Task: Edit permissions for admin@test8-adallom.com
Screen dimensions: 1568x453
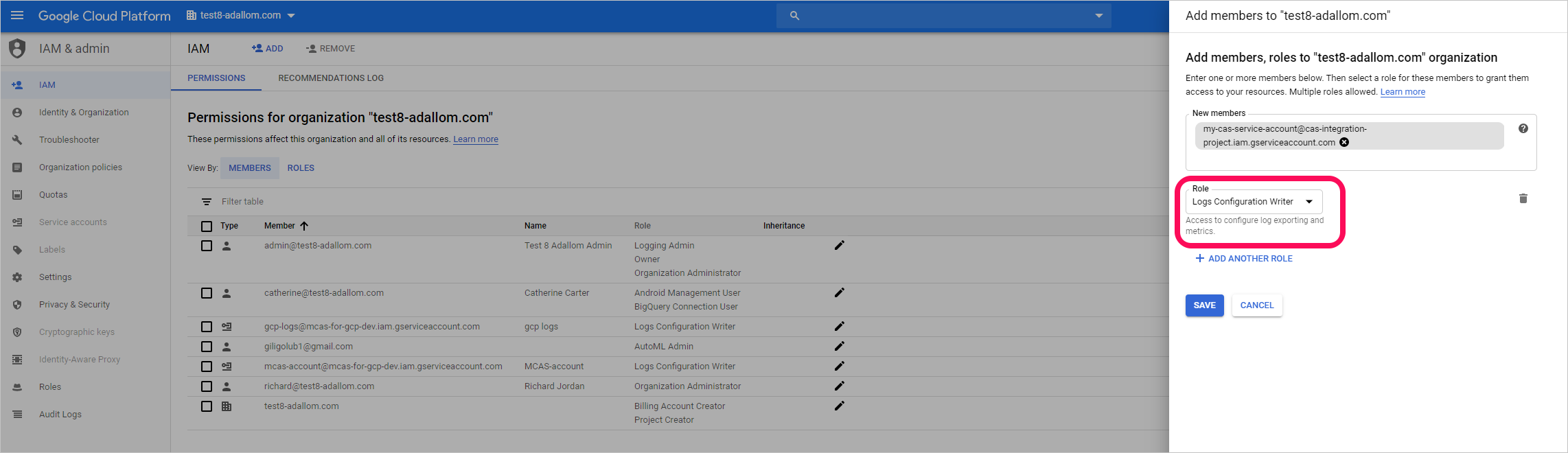Action: pos(839,245)
